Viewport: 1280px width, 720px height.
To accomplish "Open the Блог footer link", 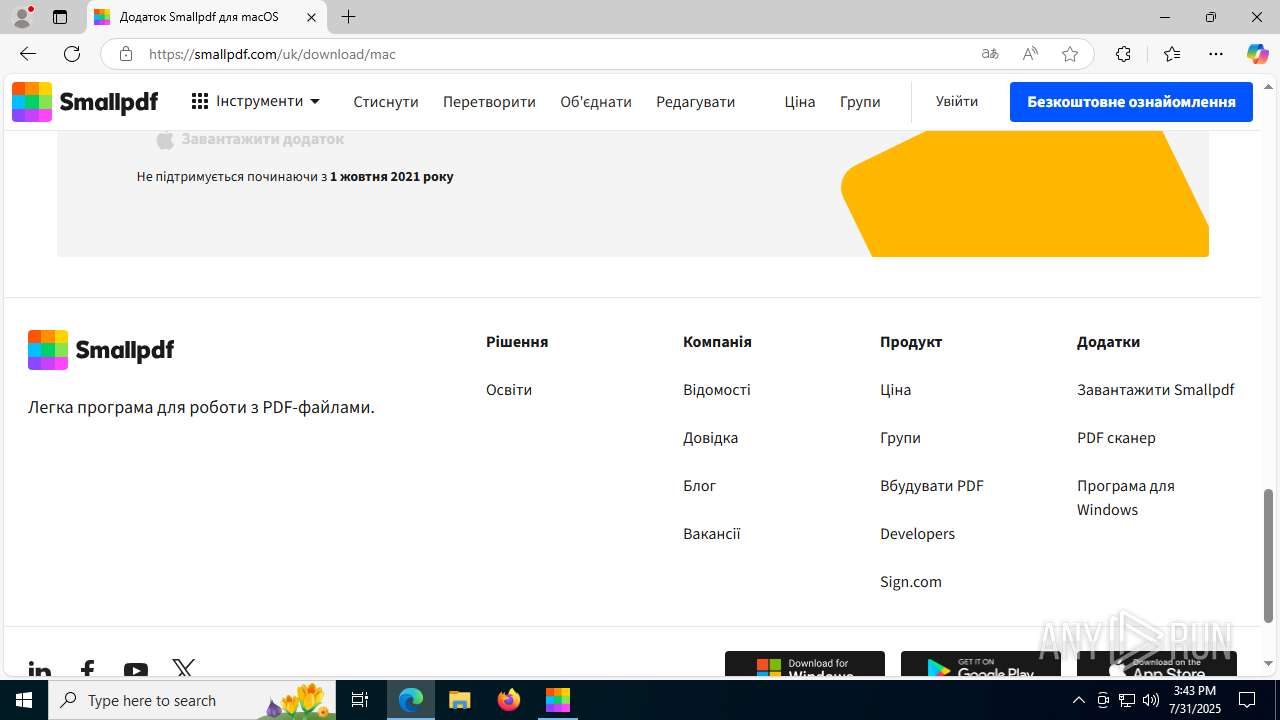I will tap(700, 486).
